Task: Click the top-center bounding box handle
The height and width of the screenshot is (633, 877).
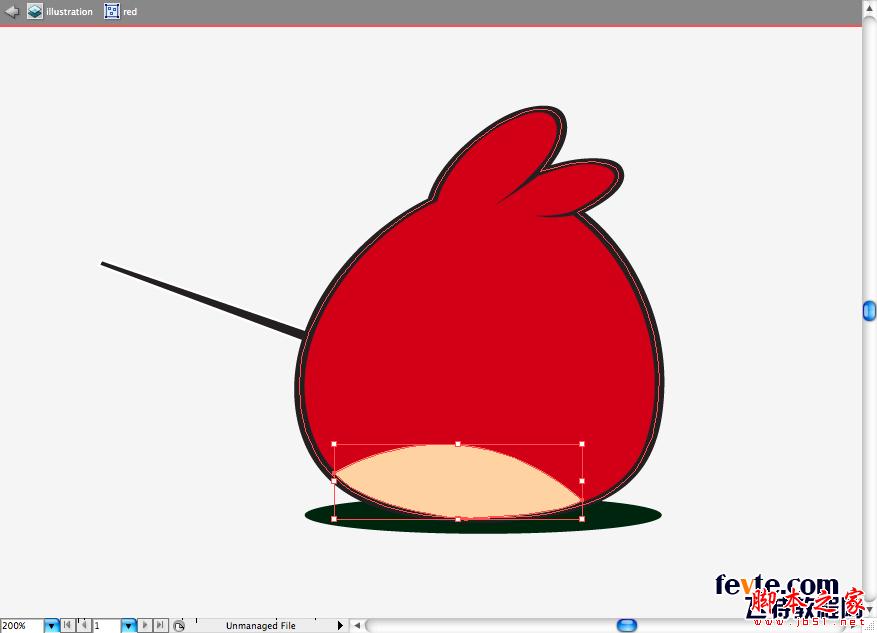Action: (x=458, y=444)
